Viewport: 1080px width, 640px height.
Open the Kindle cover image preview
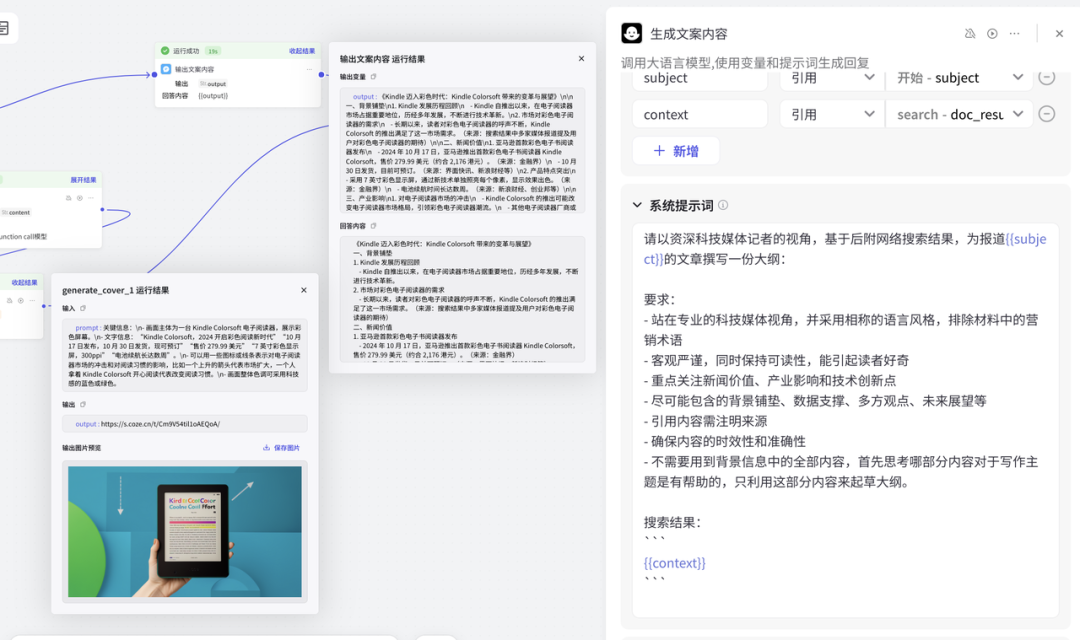185,531
